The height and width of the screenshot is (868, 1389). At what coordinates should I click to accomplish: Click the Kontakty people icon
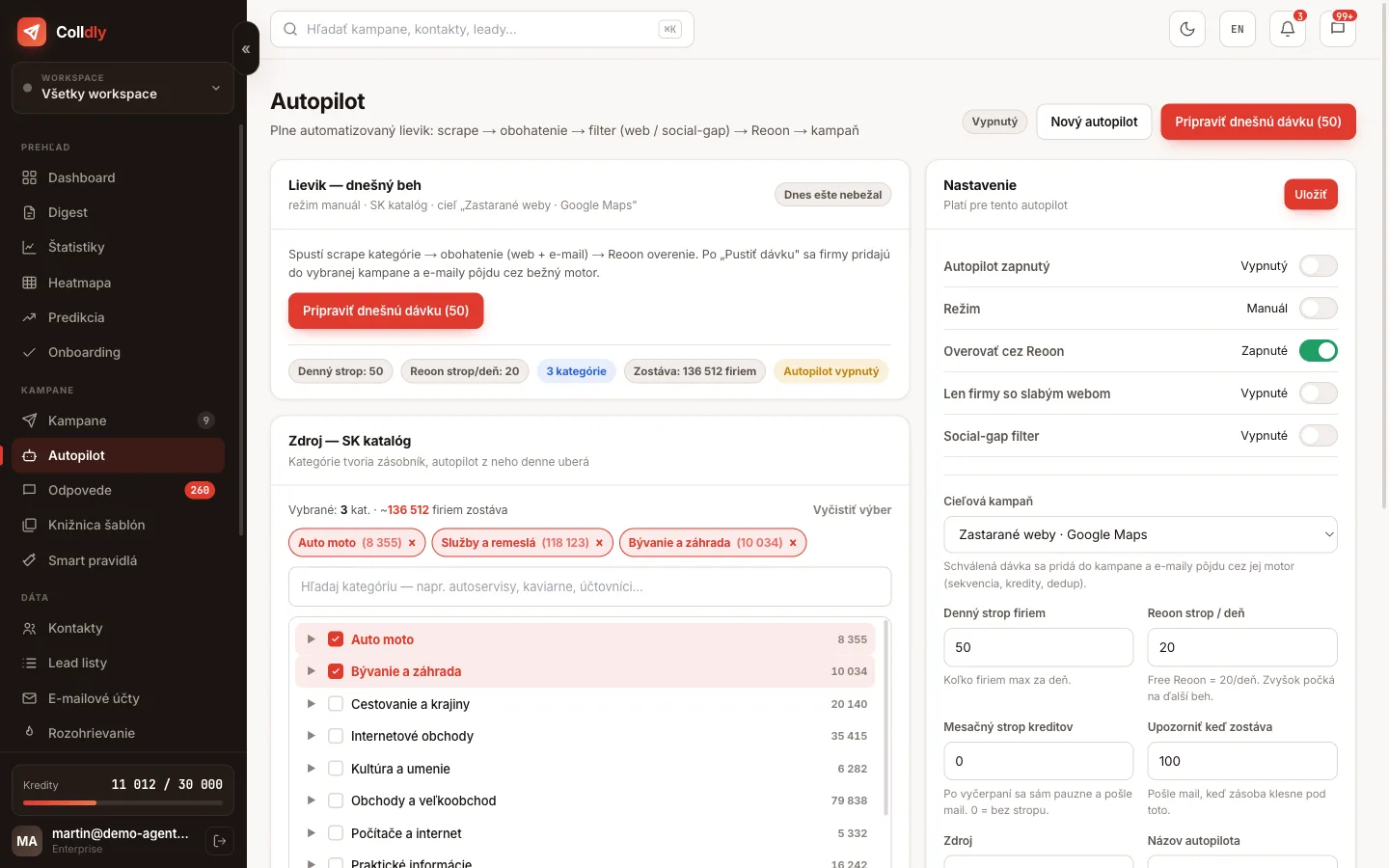point(30,628)
